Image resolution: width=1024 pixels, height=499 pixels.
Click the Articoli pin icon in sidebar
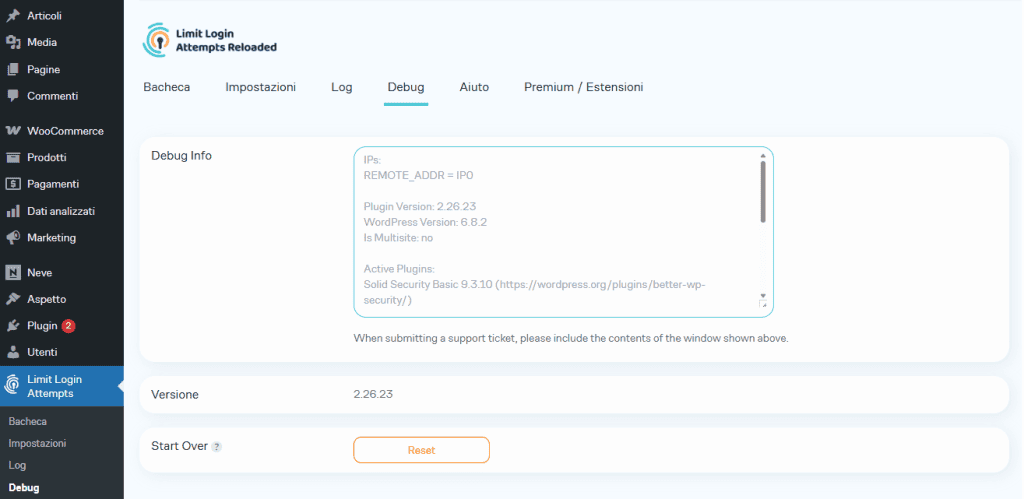13,15
